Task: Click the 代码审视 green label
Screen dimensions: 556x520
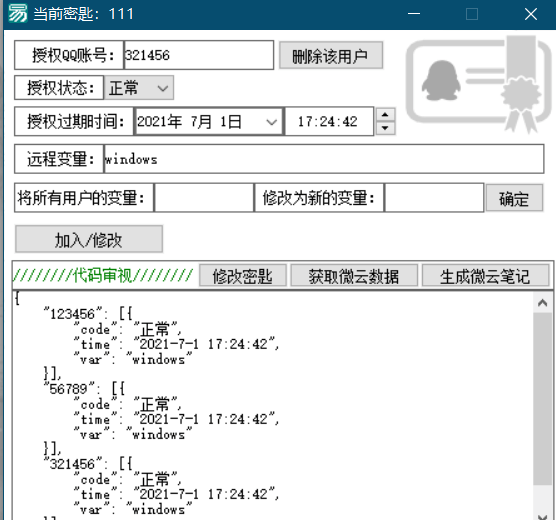Action: coord(103,275)
